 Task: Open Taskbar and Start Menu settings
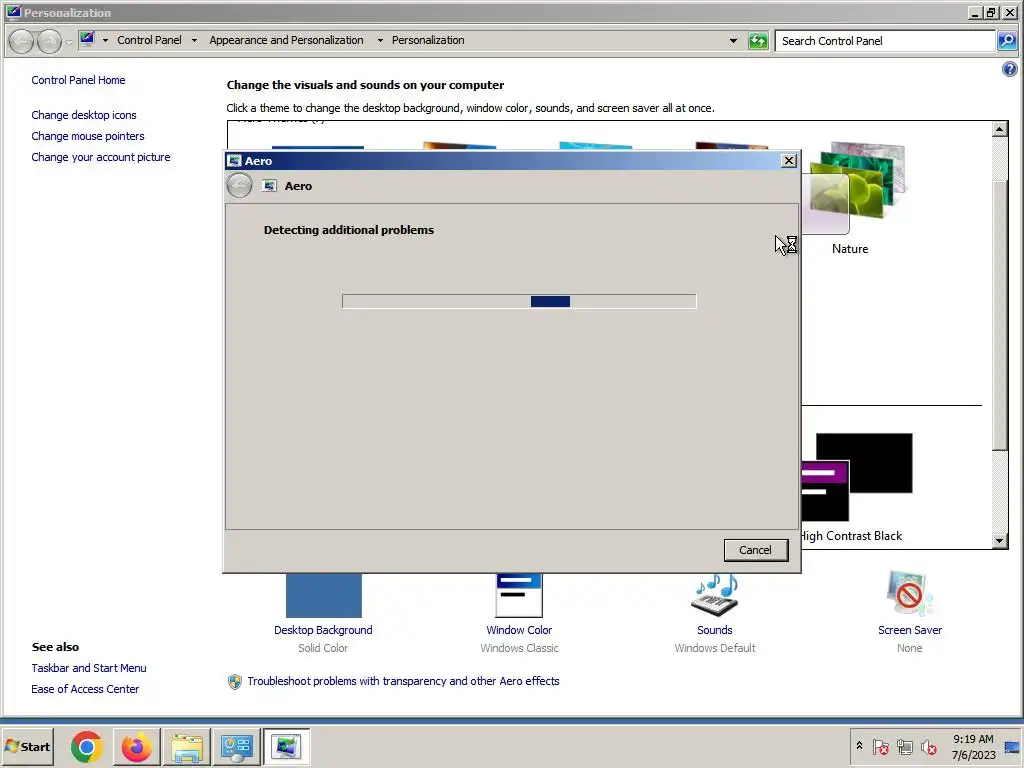click(89, 668)
